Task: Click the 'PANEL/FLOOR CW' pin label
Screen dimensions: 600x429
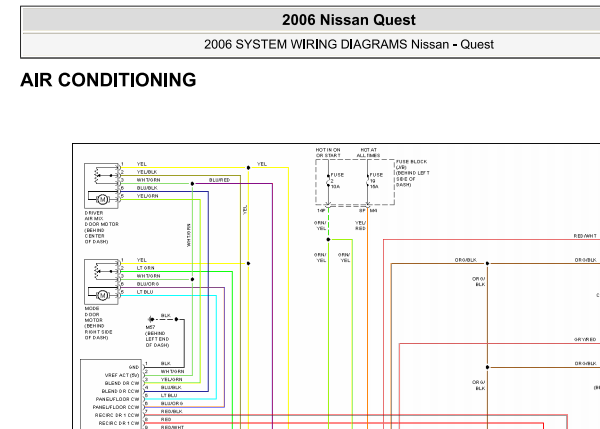Action: [117, 399]
